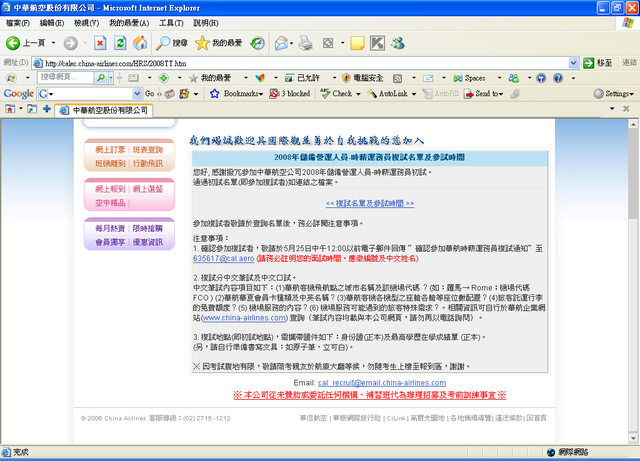Expand the Mail icon dropdown arrow
640x461 pixels.
click(291, 43)
